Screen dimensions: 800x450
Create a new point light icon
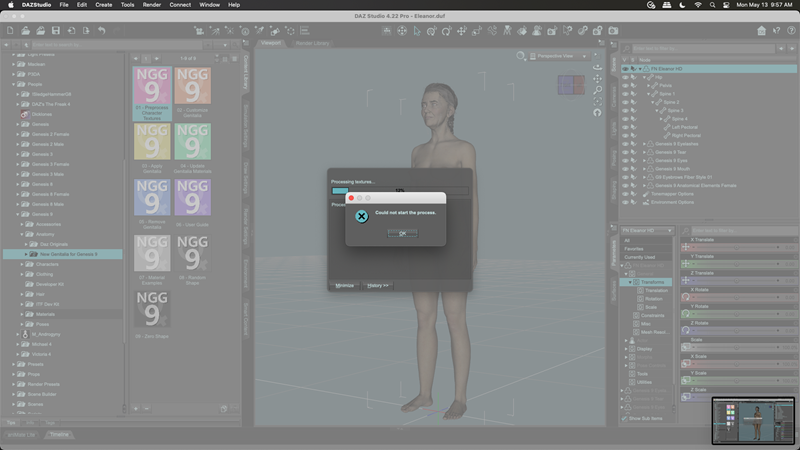230,31
